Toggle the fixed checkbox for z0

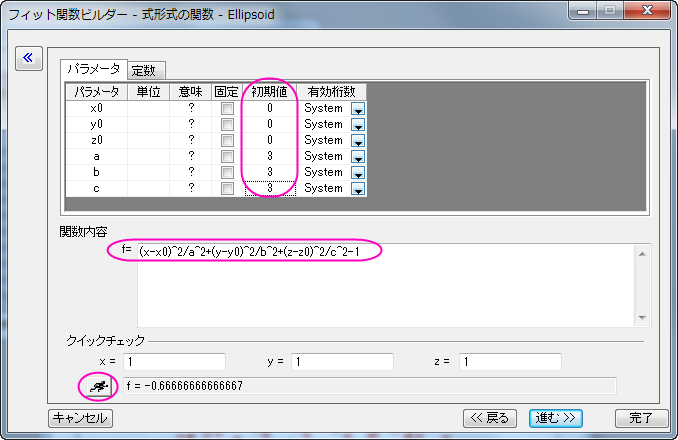(x=227, y=140)
